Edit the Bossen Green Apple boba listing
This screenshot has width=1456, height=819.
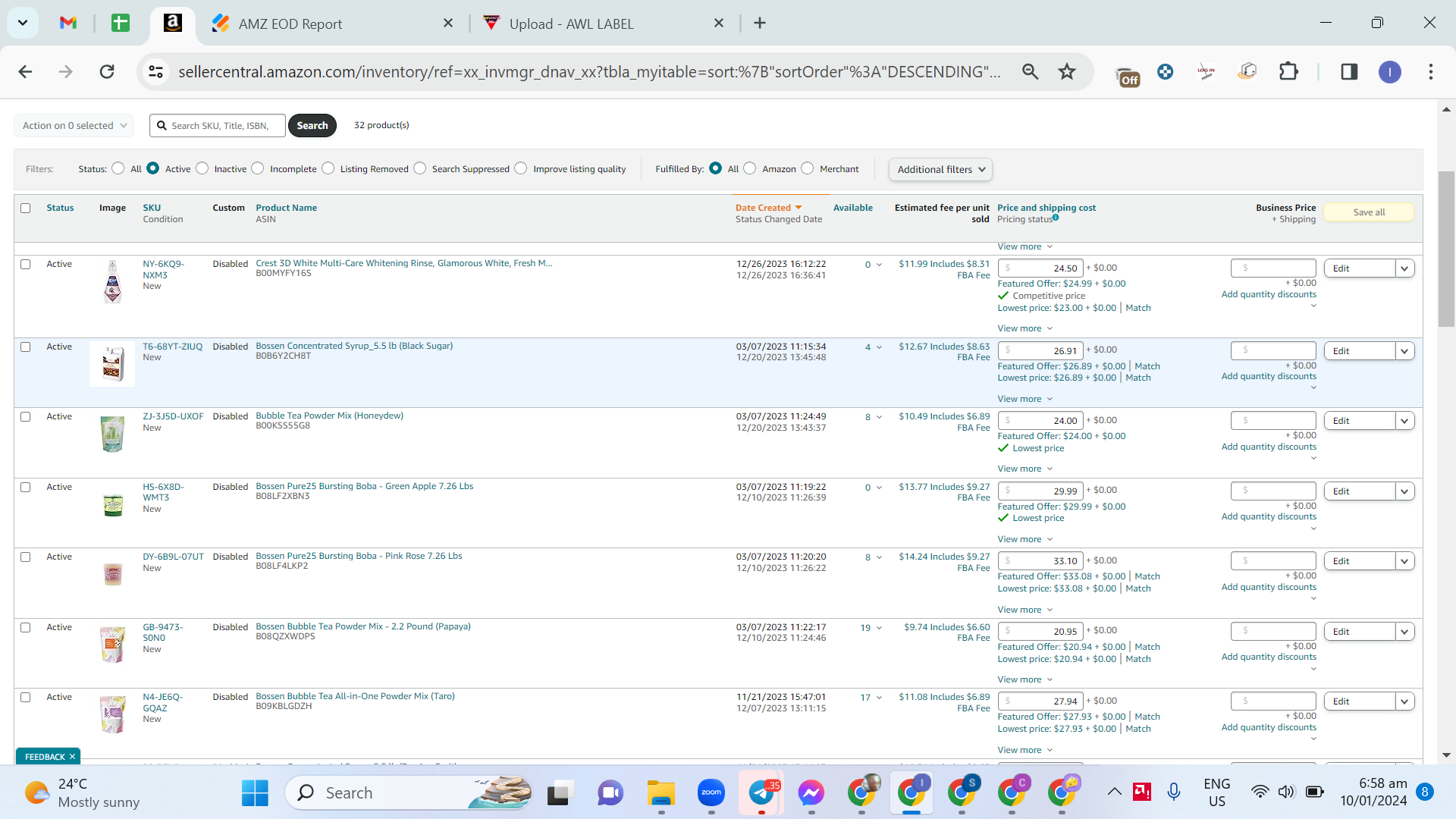click(1360, 491)
